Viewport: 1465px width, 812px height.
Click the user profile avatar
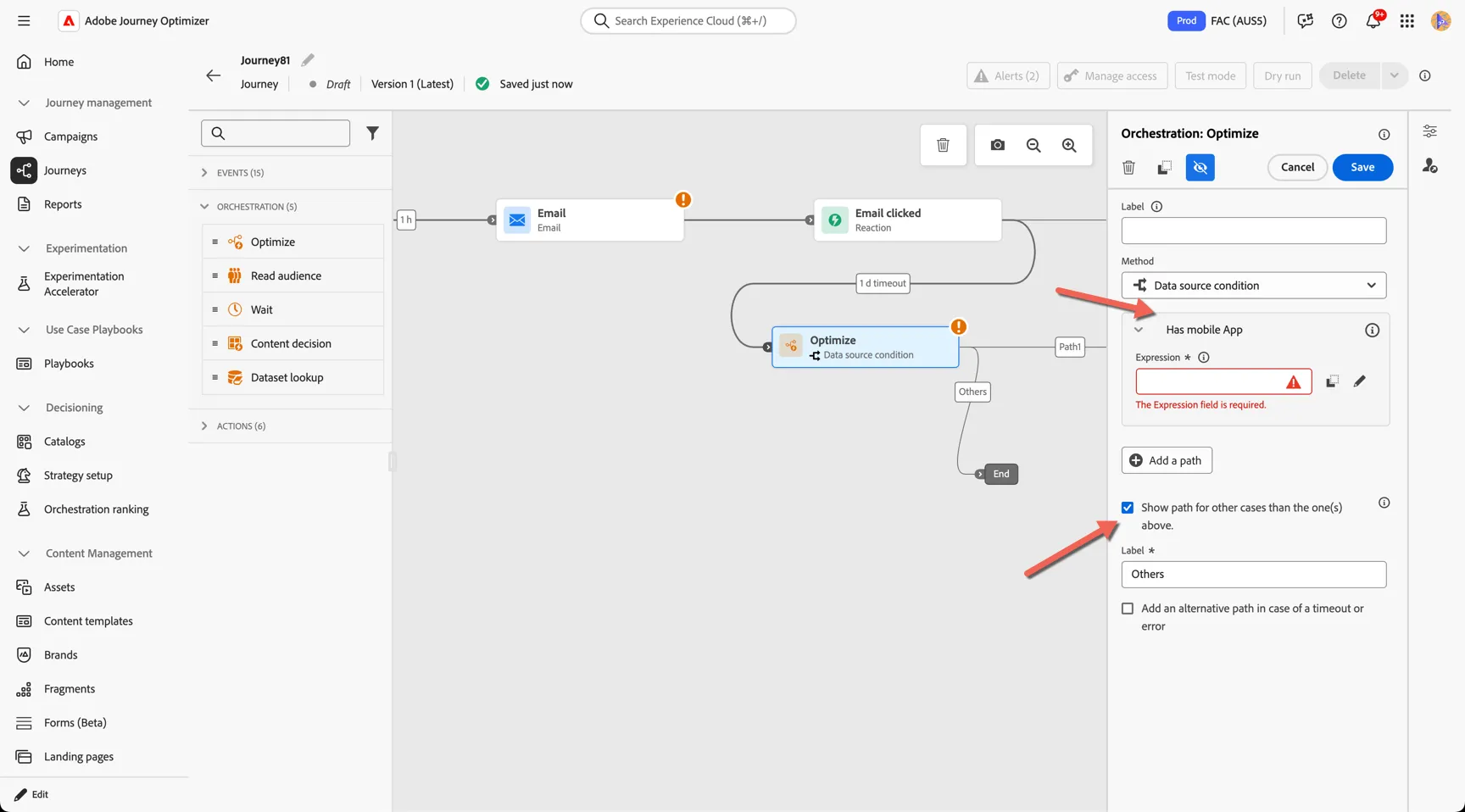click(1440, 21)
